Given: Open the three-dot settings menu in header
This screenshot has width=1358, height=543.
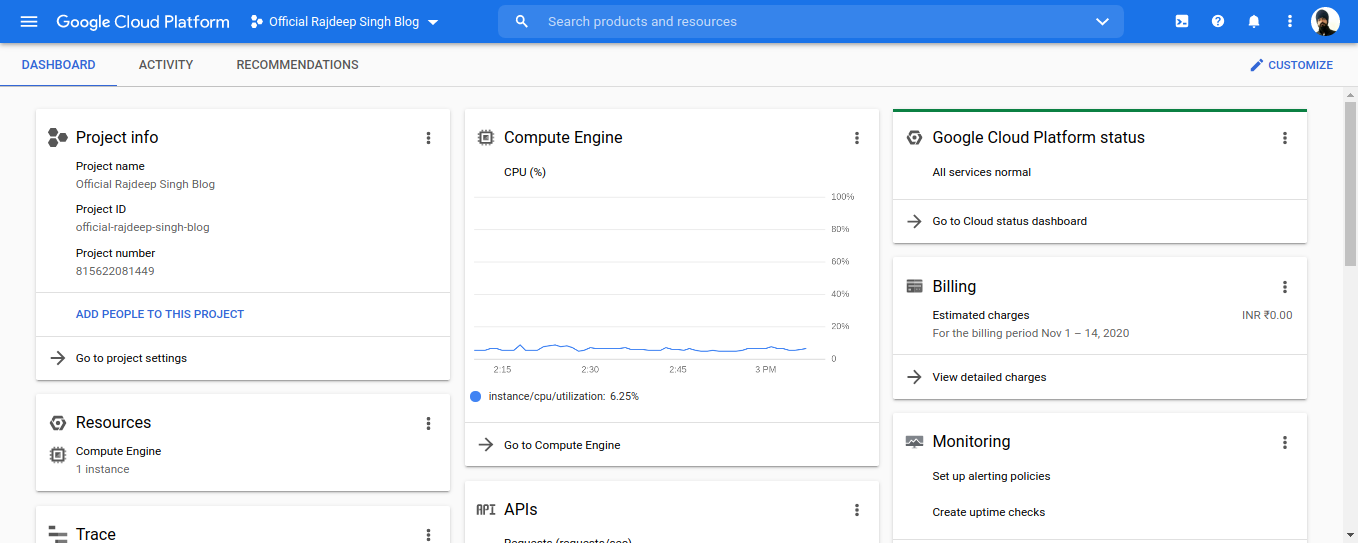Looking at the screenshot, I should coord(1290,22).
